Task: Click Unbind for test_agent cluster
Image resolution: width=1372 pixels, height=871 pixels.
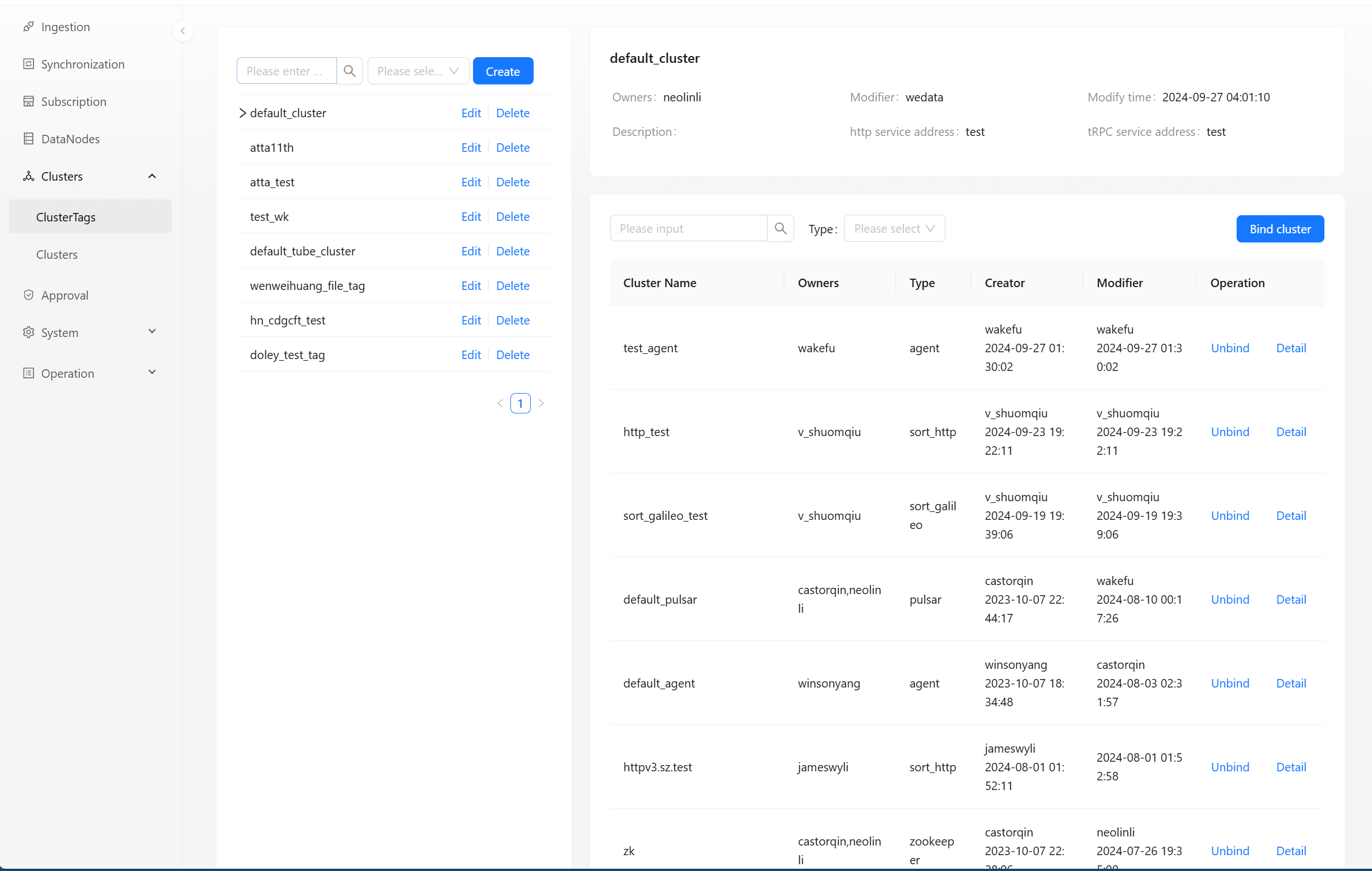Action: pos(1230,348)
